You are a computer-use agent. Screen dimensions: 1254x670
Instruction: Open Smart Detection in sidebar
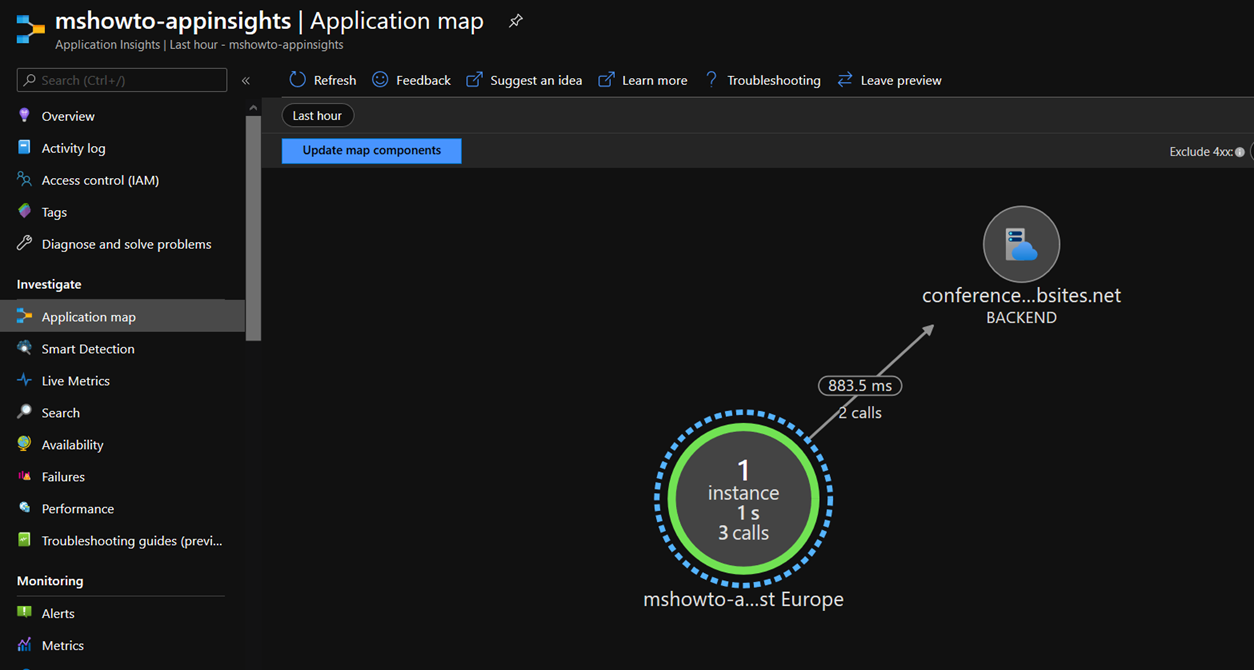[x=88, y=348]
